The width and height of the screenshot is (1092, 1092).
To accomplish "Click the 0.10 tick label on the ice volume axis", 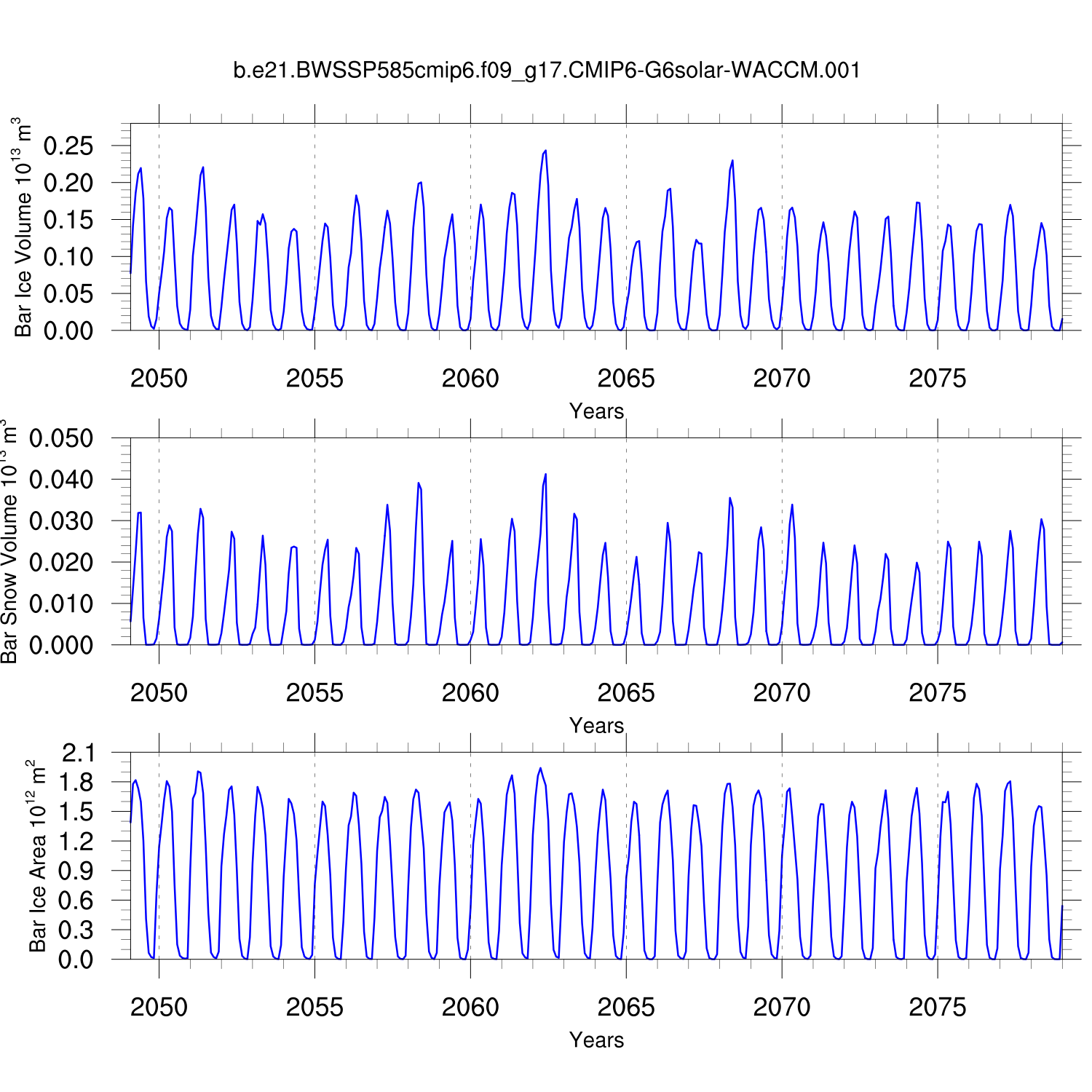I will pyautogui.click(x=68, y=257).
